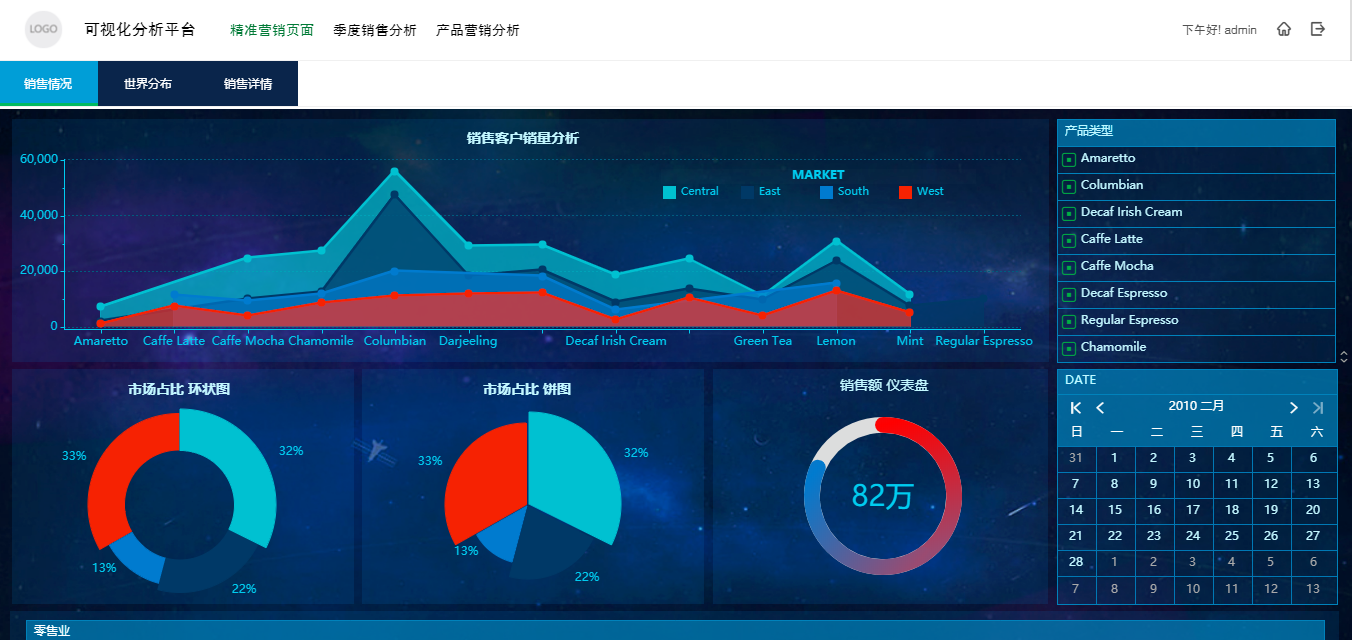Click the red West legend swatch
The image size is (1352, 640).
(905, 192)
